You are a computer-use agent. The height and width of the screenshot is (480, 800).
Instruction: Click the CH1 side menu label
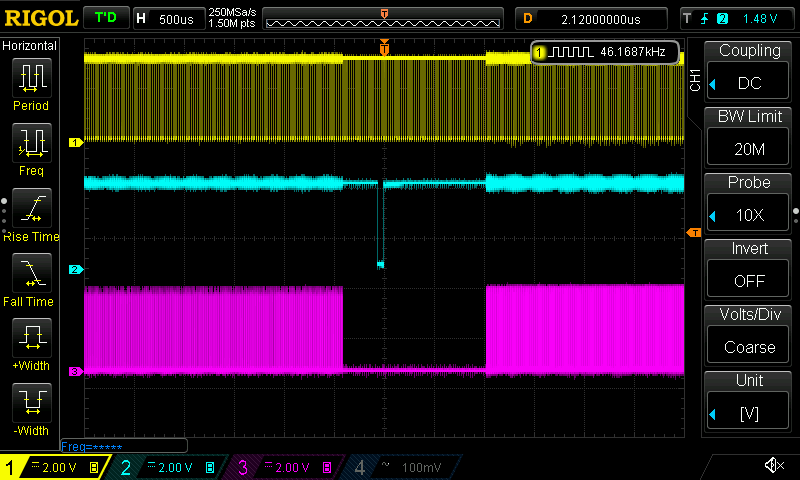(695, 80)
